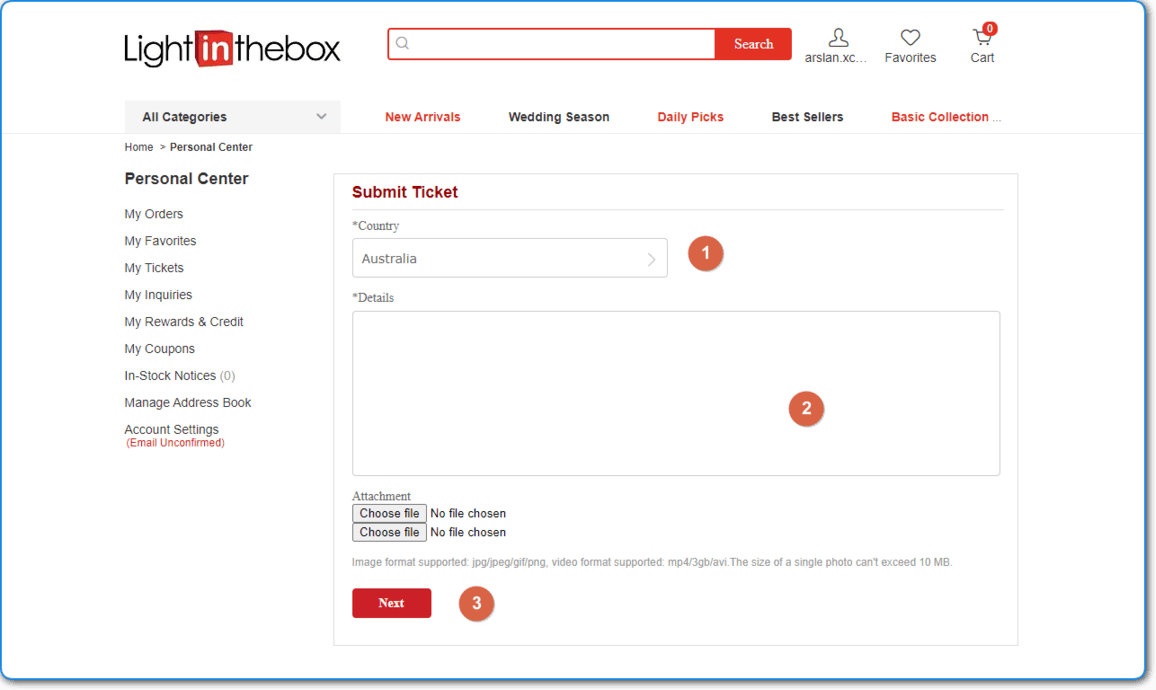This screenshot has height=690, width=1156.
Task: Click the chevron arrow inside the Country field
Action: click(x=653, y=258)
